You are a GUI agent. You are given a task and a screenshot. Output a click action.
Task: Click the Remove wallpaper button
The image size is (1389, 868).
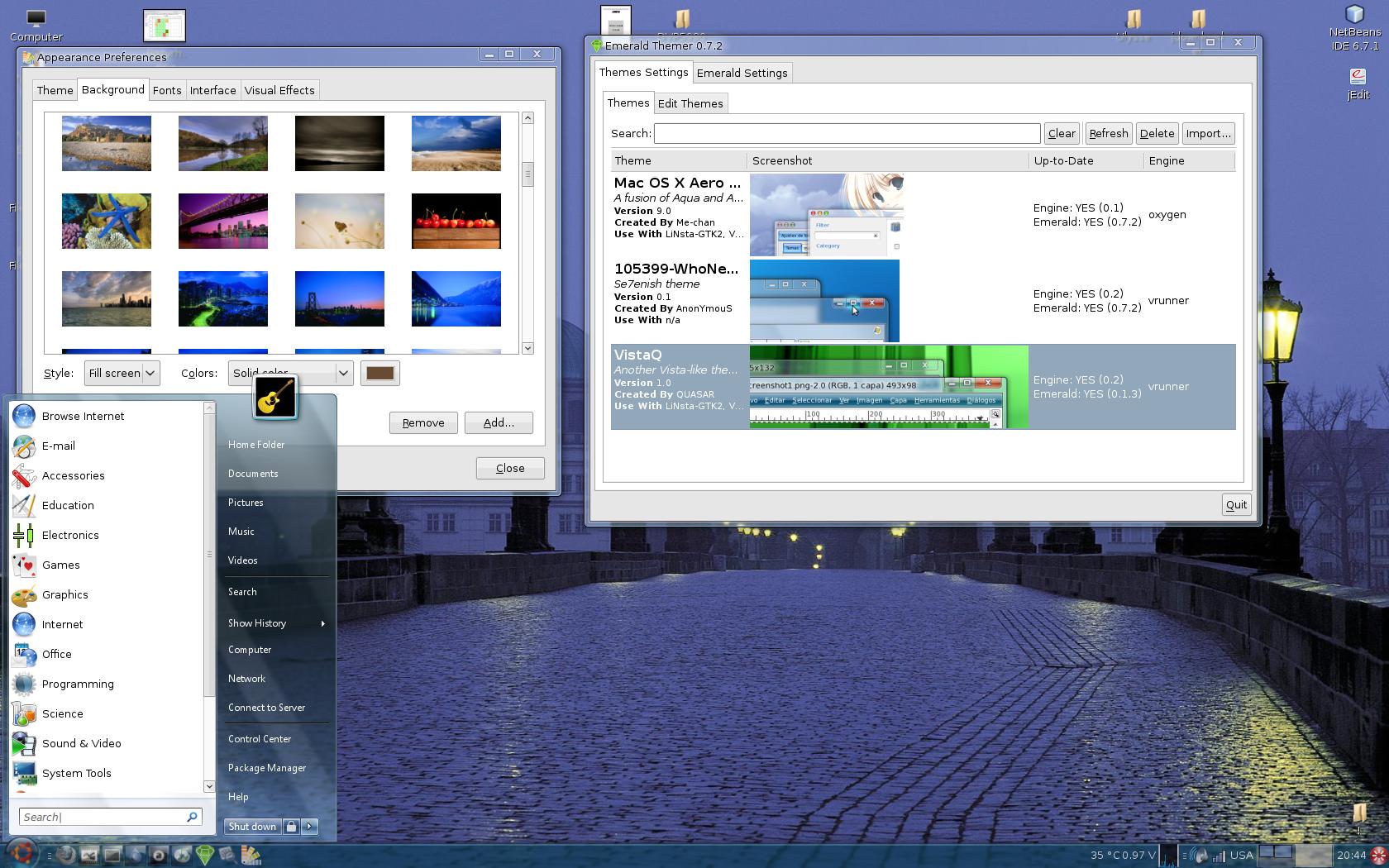coord(423,422)
